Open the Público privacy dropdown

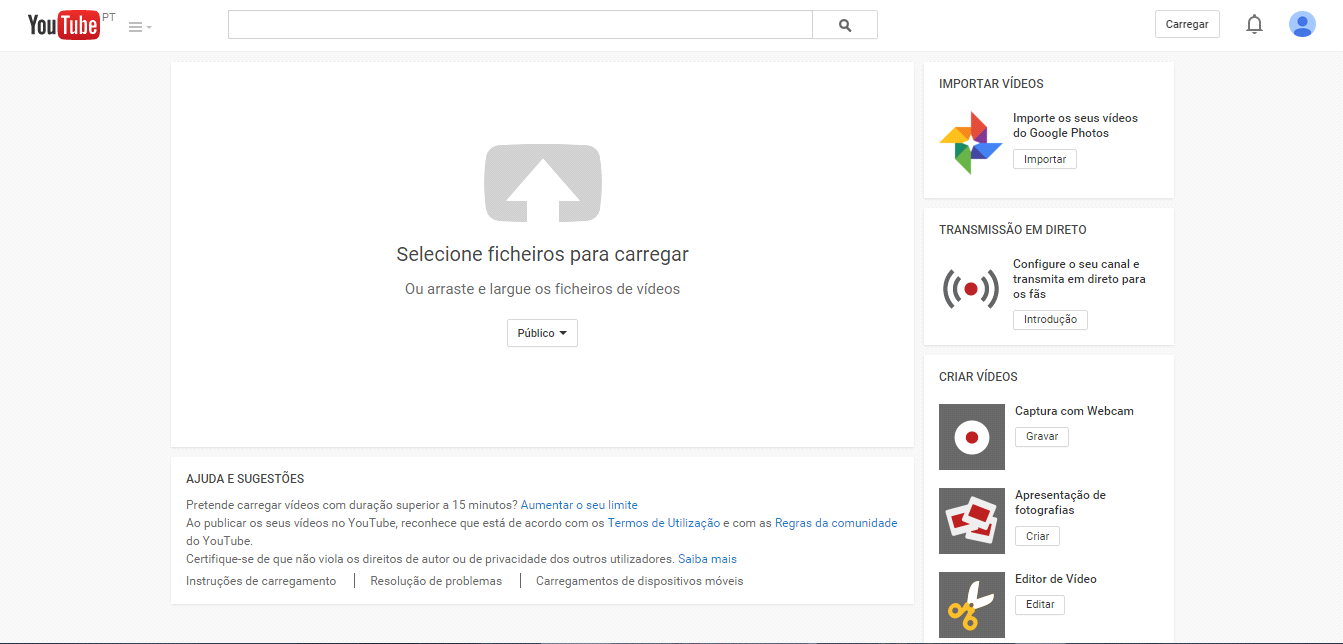(x=542, y=333)
